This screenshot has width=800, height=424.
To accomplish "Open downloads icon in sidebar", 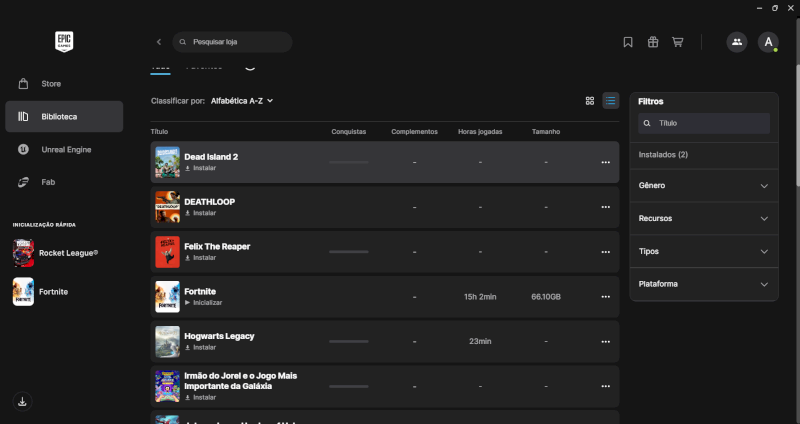I will (23, 401).
